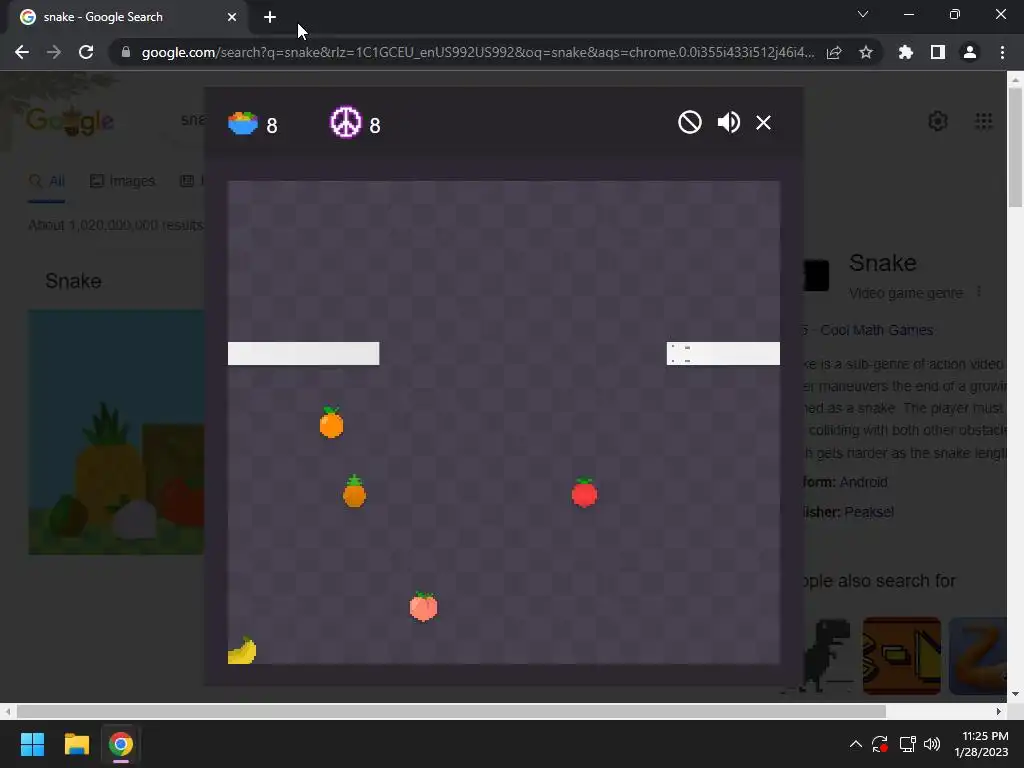The width and height of the screenshot is (1024, 768).
Task: Open a new browser tab
Action: [270, 17]
